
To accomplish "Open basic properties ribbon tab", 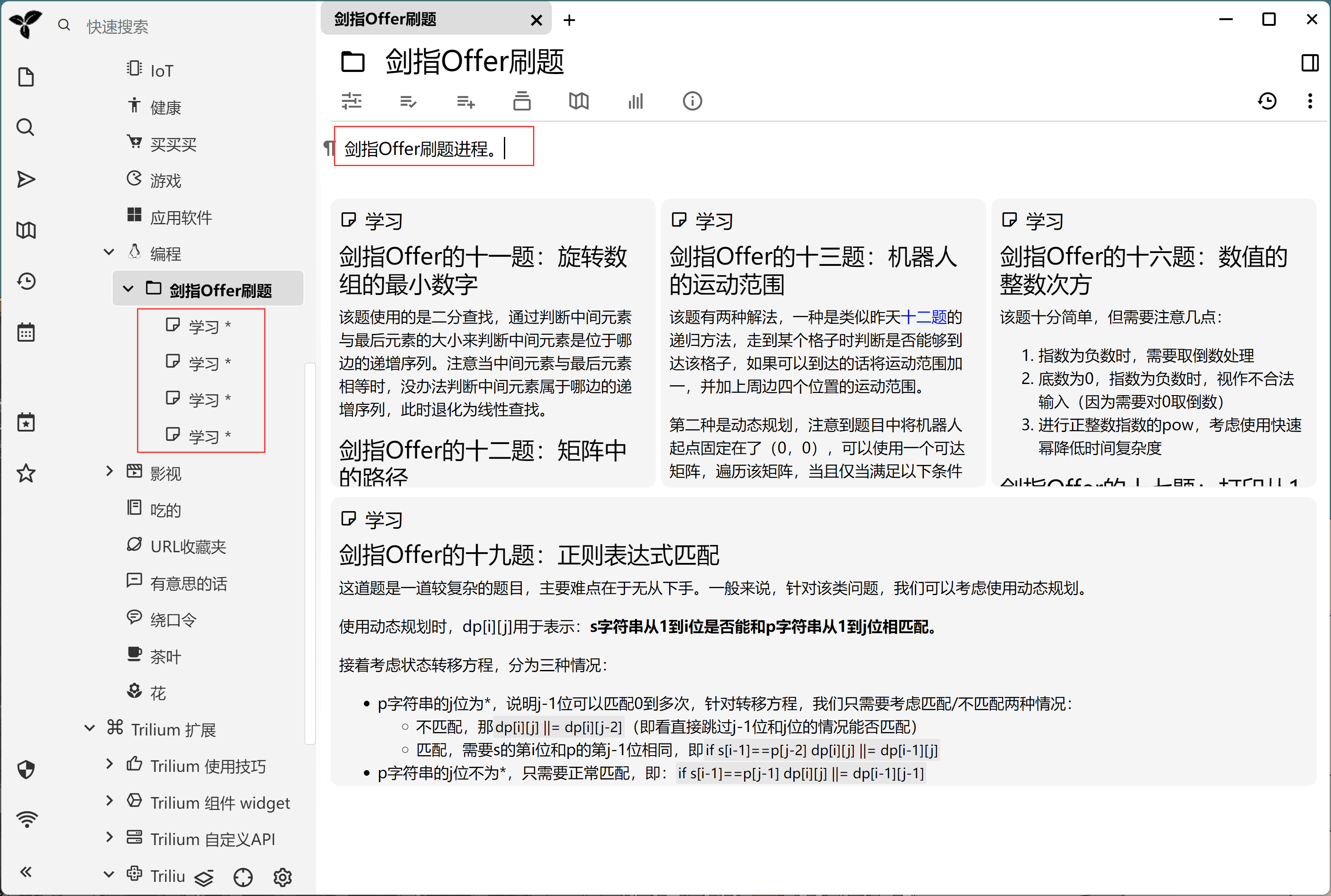I will 351,101.
